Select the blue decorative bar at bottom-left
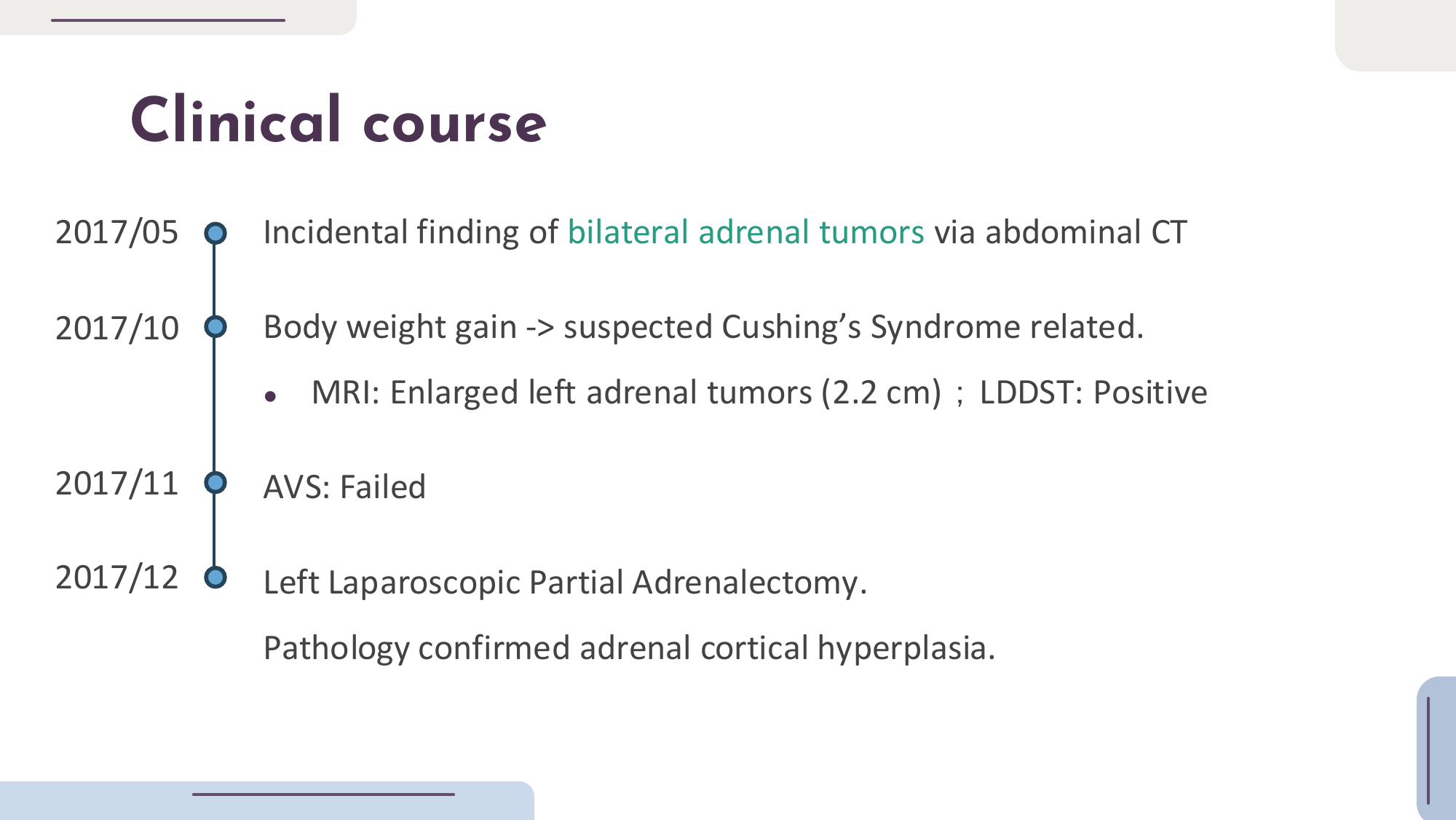Viewport: 1456px width, 820px height. (266, 800)
